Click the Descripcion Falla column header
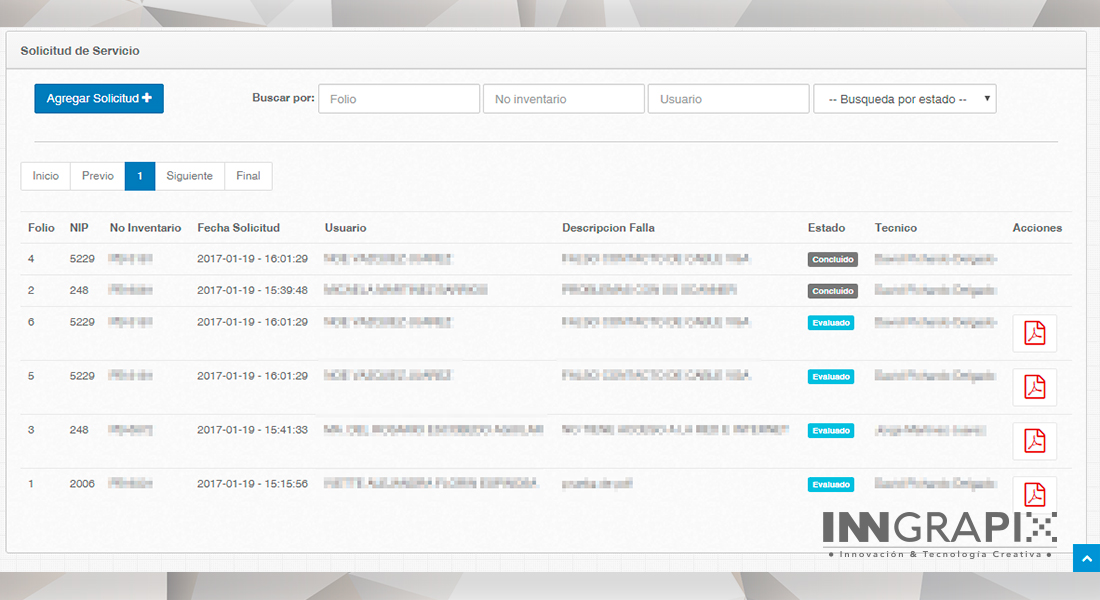1100x600 pixels. [608, 228]
